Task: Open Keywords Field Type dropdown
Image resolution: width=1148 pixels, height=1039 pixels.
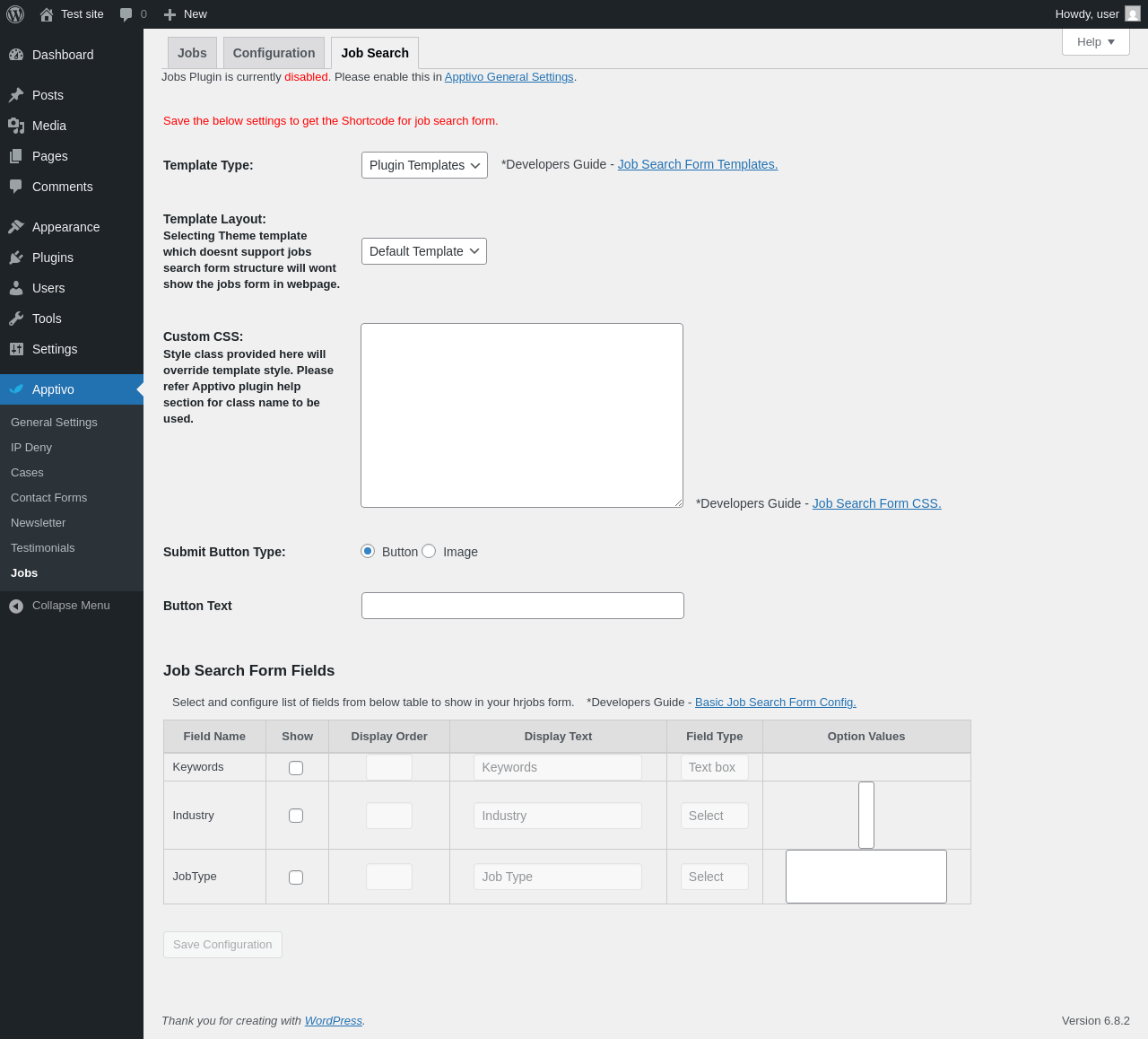Action: coord(715,767)
